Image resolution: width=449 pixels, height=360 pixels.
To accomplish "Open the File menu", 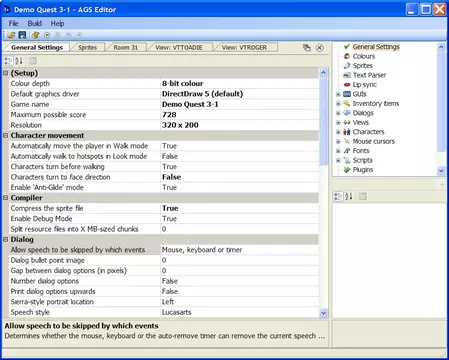I will coord(13,24).
